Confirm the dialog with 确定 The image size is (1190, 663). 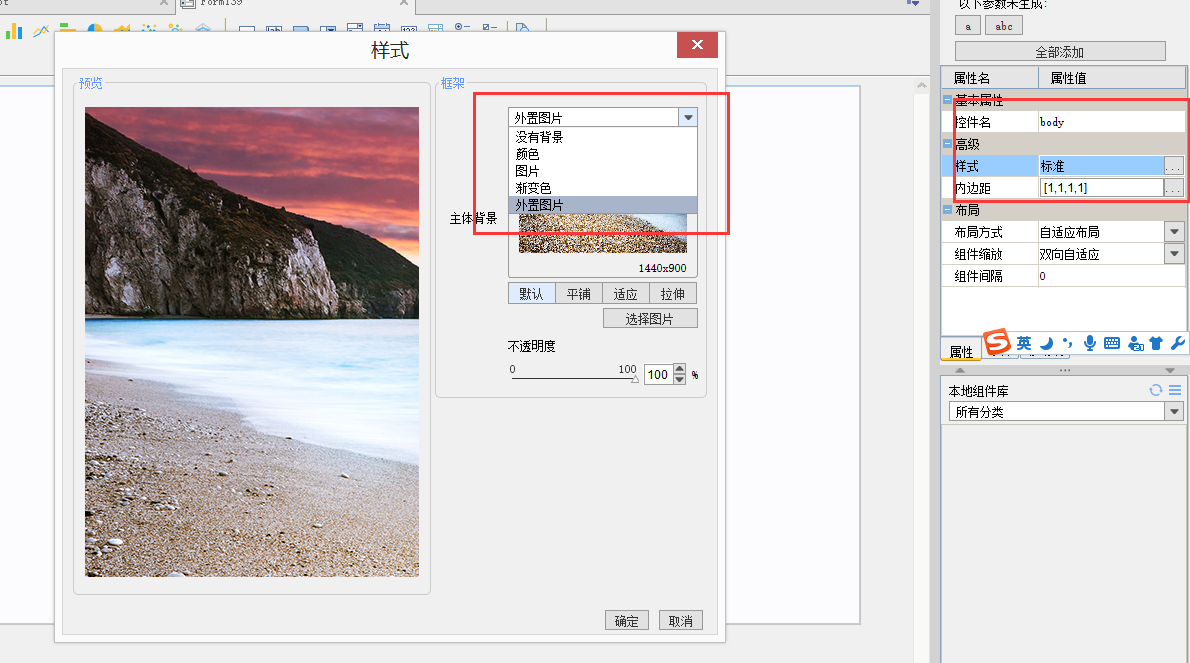627,621
